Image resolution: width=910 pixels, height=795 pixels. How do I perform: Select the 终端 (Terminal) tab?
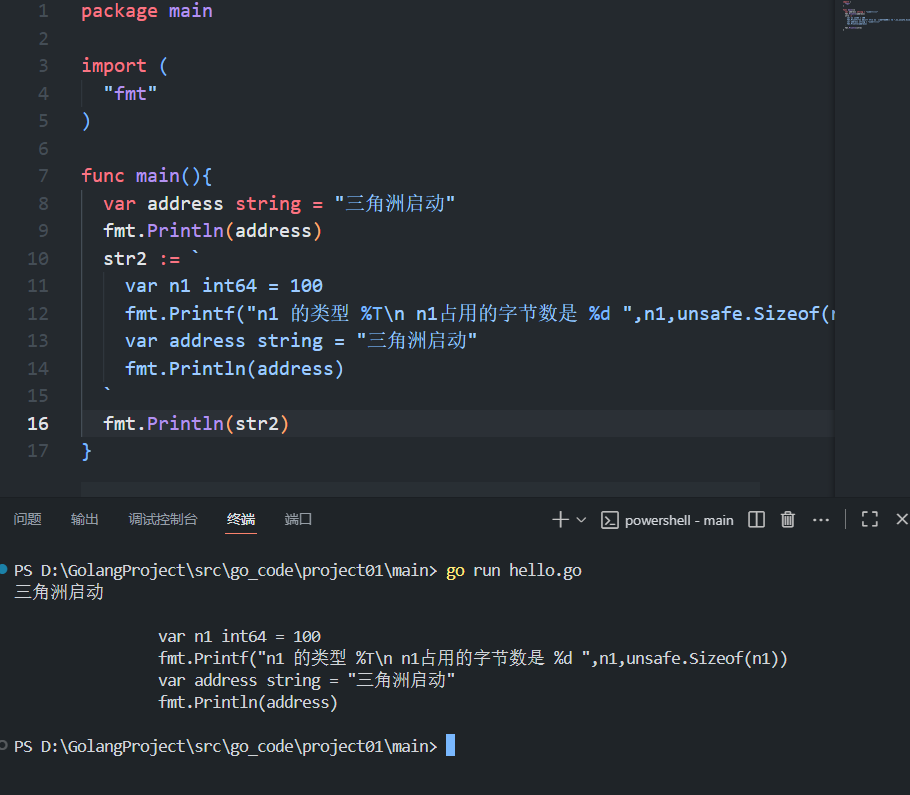[x=241, y=519]
